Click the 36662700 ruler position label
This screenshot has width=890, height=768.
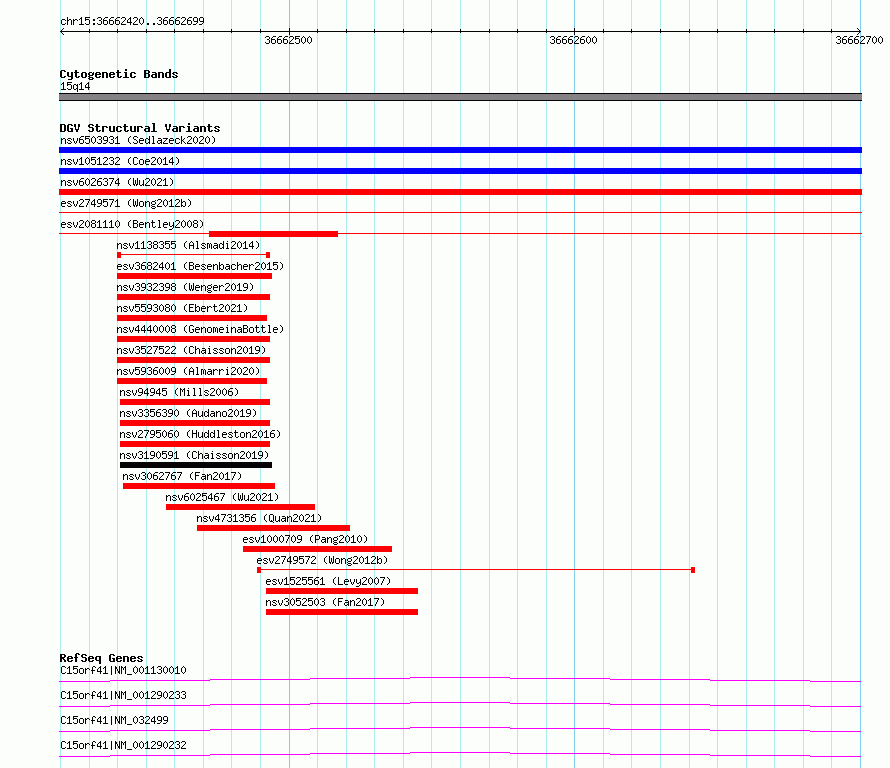click(859, 40)
